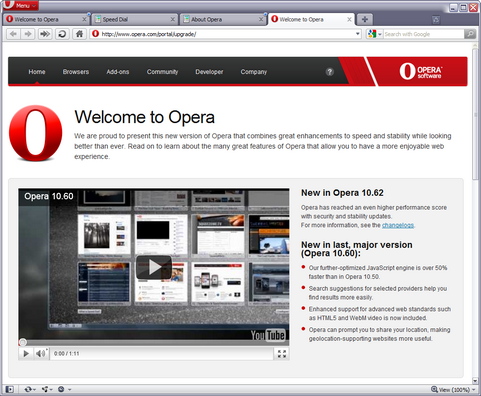Click the Opera 10.60 video title
The width and height of the screenshot is (481, 396).
[x=49, y=196]
